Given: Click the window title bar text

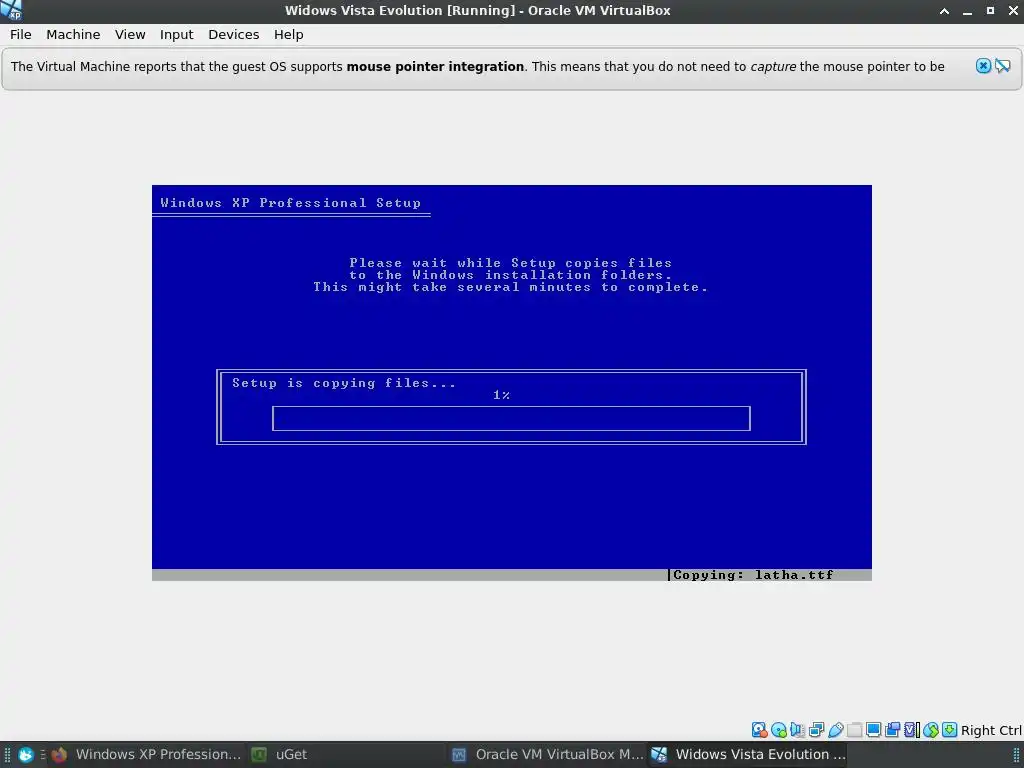Looking at the screenshot, I should 477,10.
